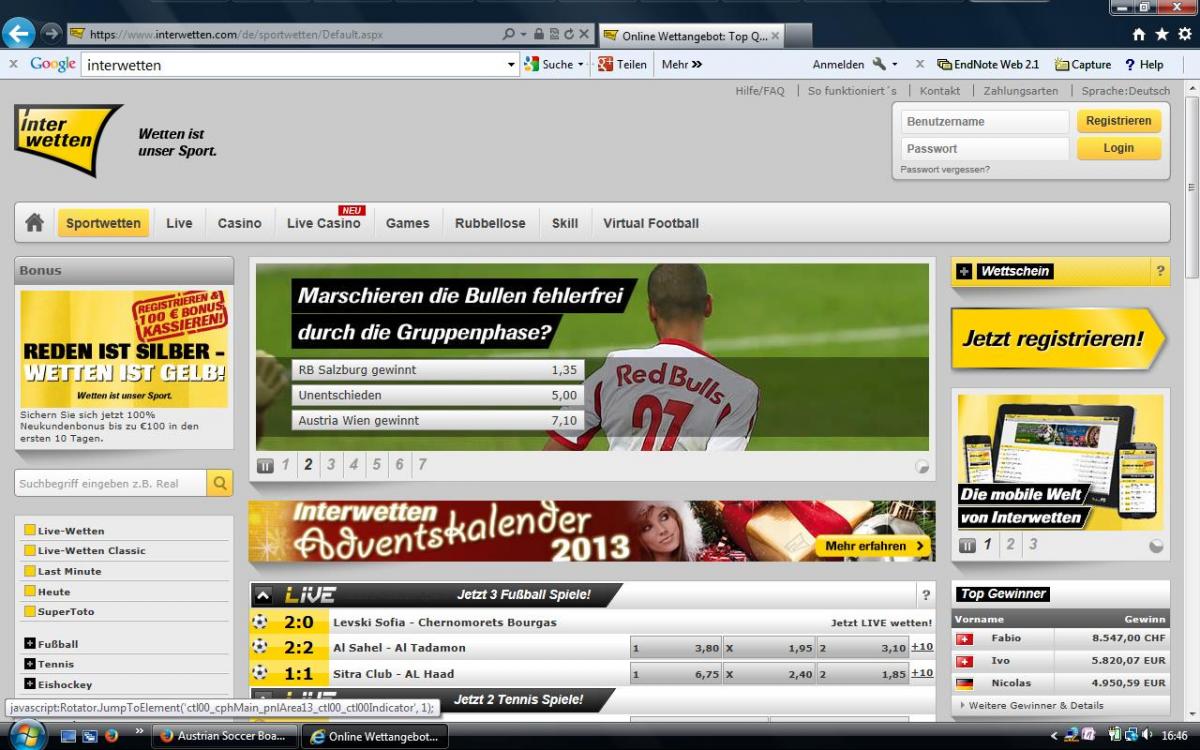Expand the Wettschein panel plus icon
The height and width of the screenshot is (750, 1200).
coord(964,271)
